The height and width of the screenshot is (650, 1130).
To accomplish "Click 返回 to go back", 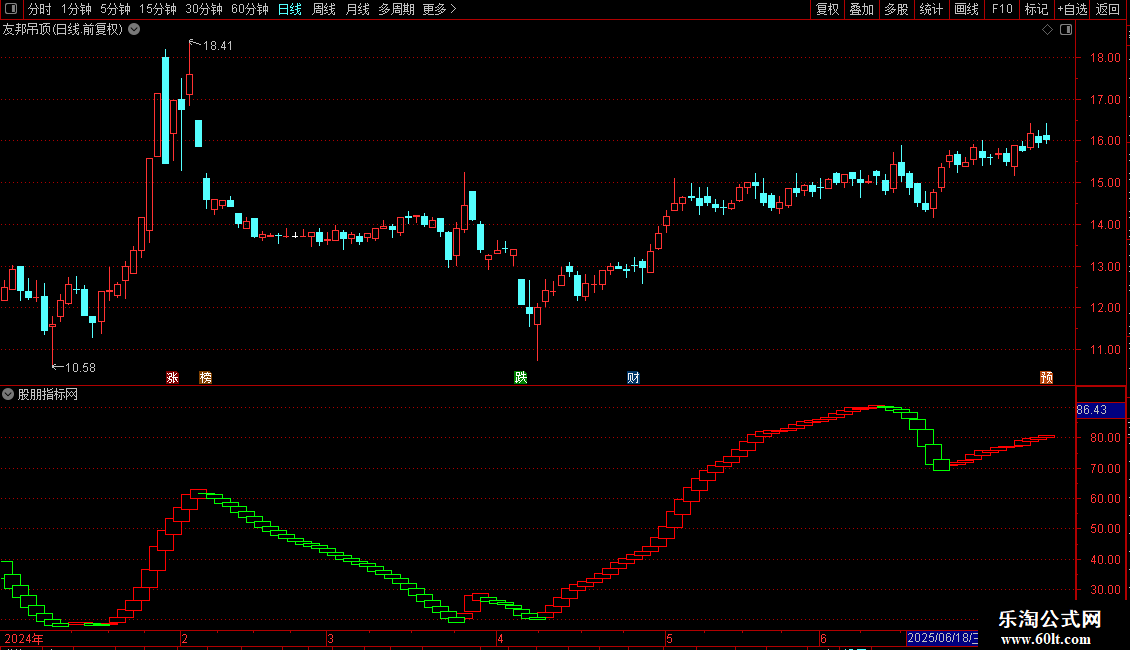I will [1108, 9].
